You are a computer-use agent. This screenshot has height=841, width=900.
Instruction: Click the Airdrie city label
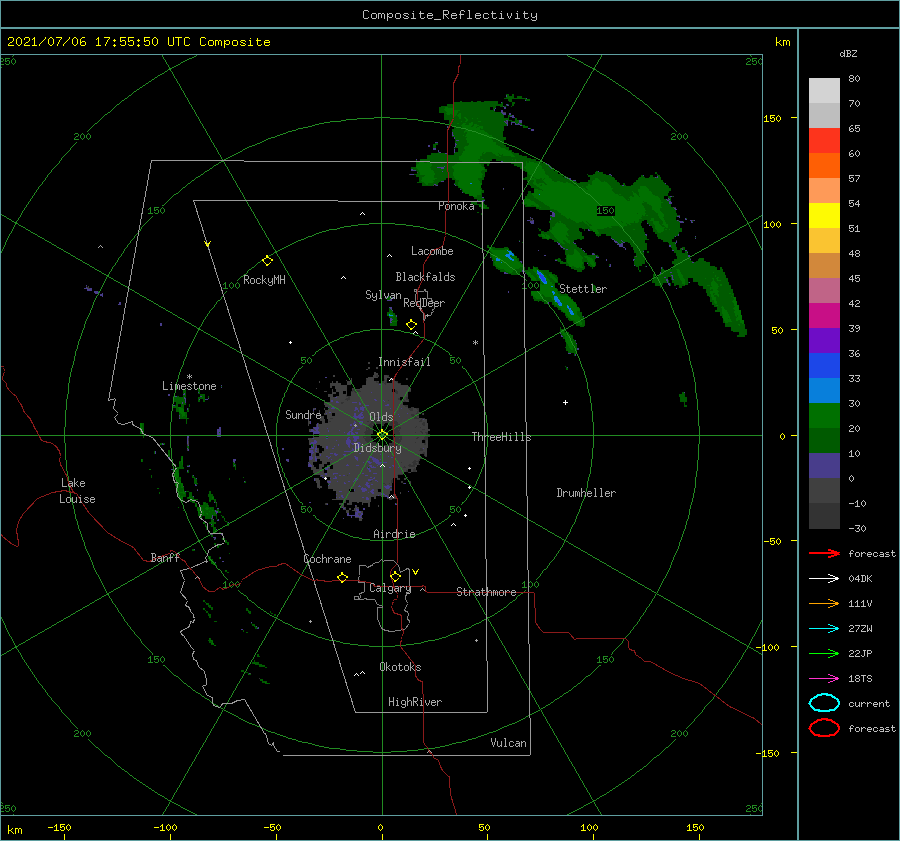coord(394,534)
